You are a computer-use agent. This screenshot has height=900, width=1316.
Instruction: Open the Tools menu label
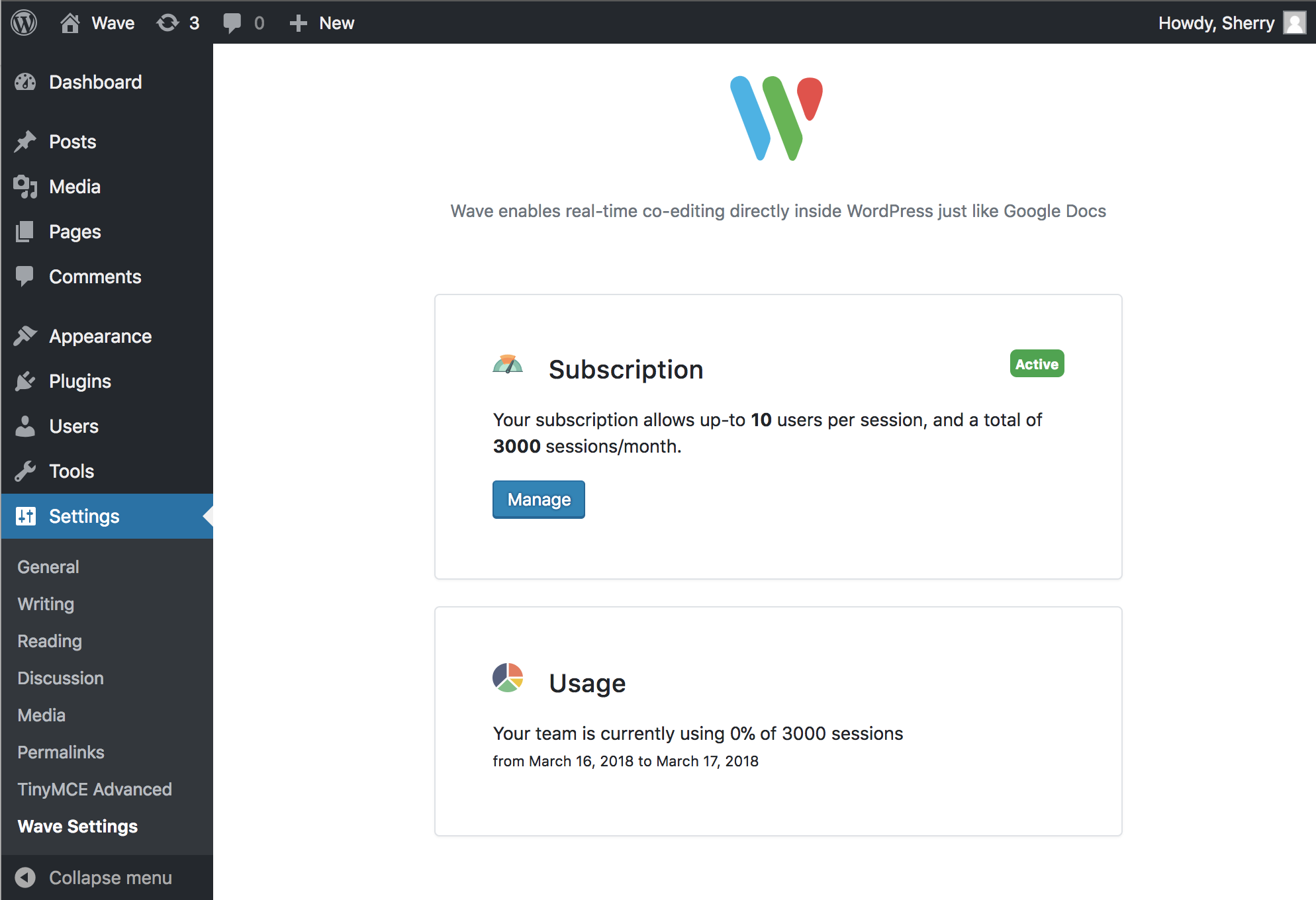[x=71, y=471]
